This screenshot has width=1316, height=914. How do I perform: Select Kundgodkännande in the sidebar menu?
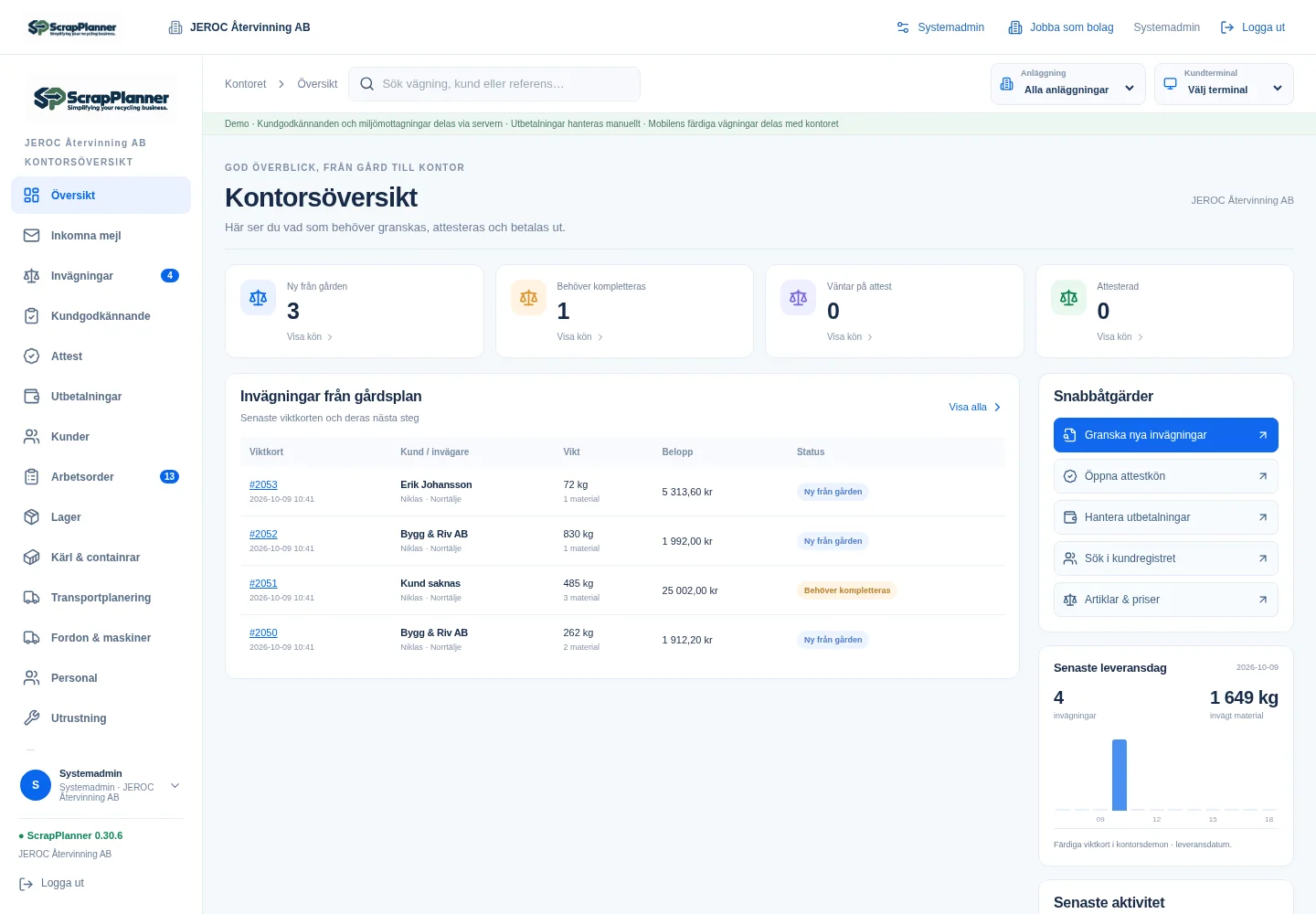click(101, 315)
